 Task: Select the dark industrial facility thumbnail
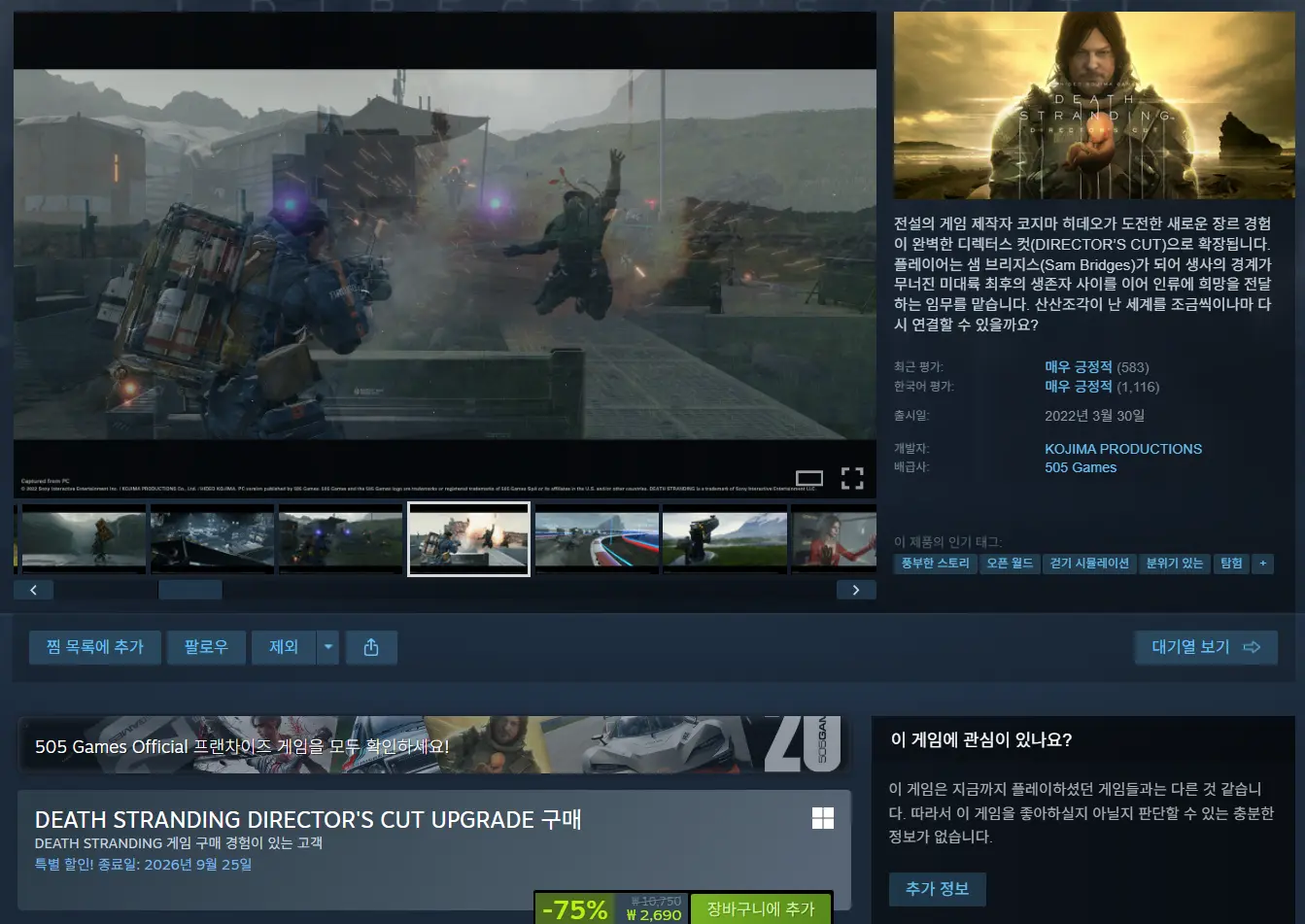[212, 538]
